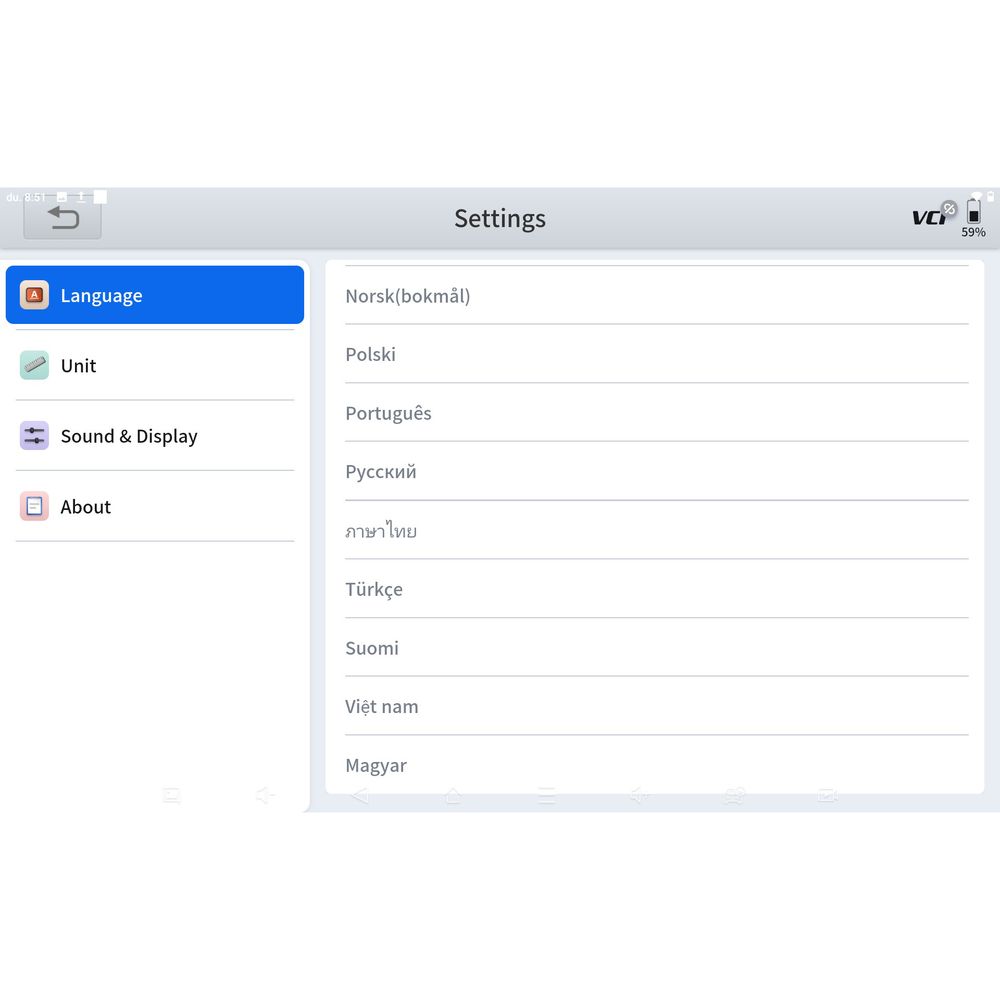Viewport: 1000px width, 1000px height.
Task: Open the Unit settings section
Action: [155, 366]
